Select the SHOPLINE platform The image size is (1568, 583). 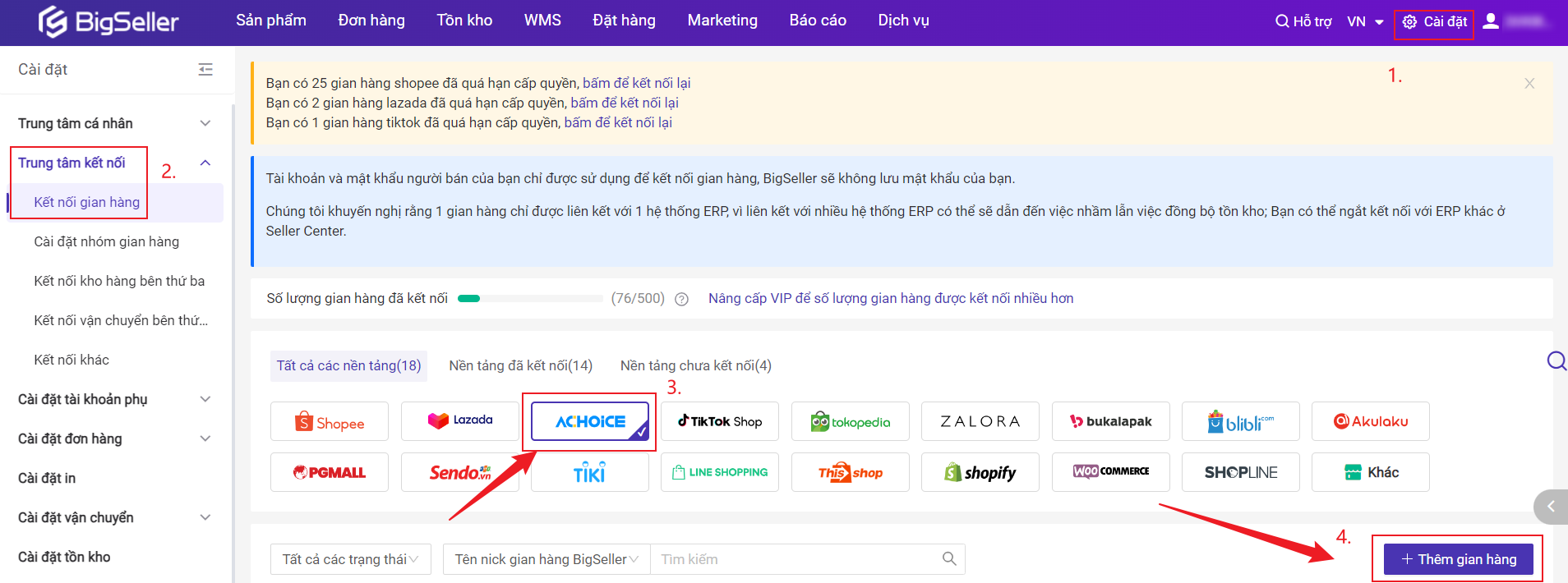pos(1241,472)
